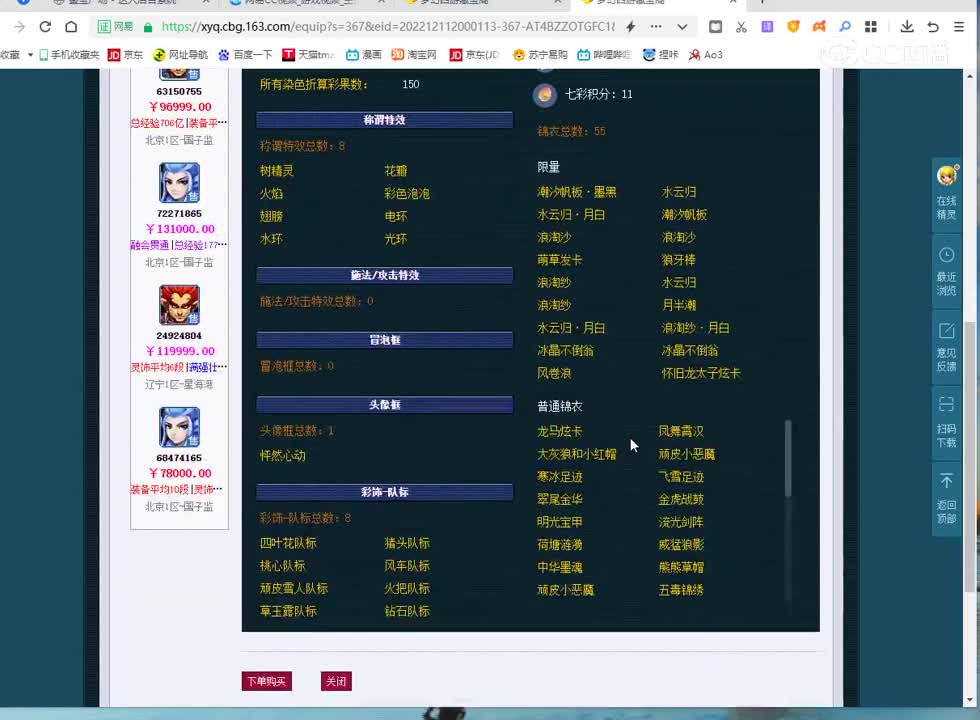
Task: Open the hamburger menu at top right
Action: [x=958, y=28]
